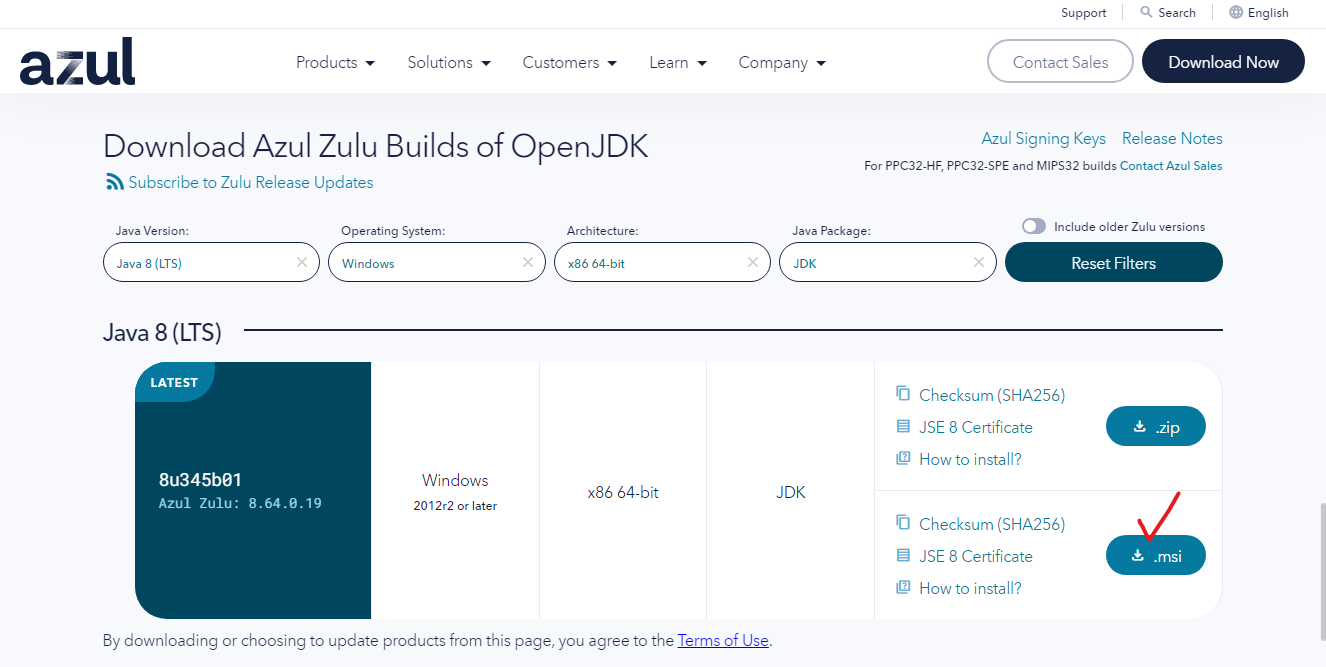Click Contact Sales button

click(1060, 62)
